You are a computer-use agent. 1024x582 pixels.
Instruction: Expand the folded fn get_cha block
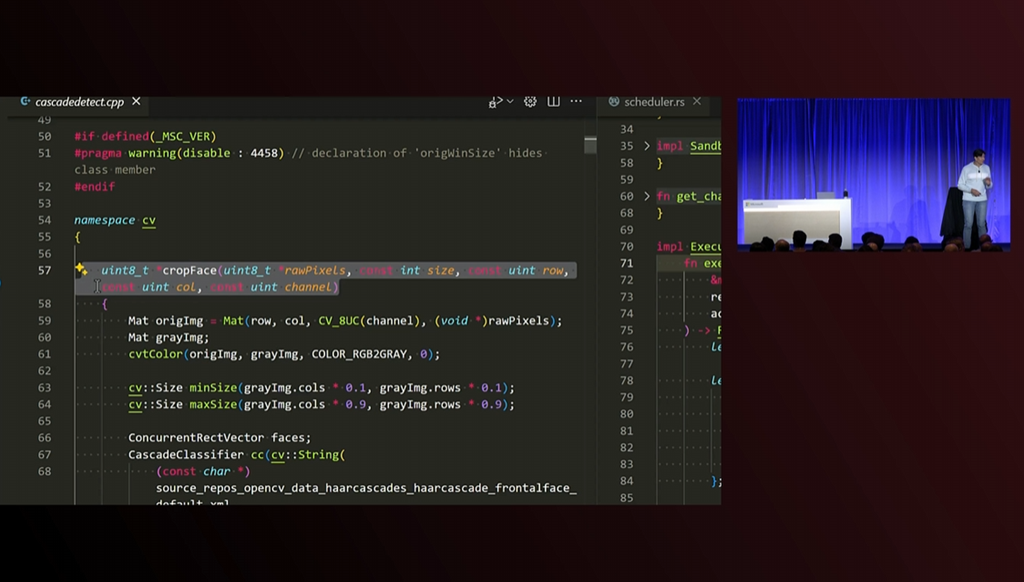pyautogui.click(x=647, y=197)
